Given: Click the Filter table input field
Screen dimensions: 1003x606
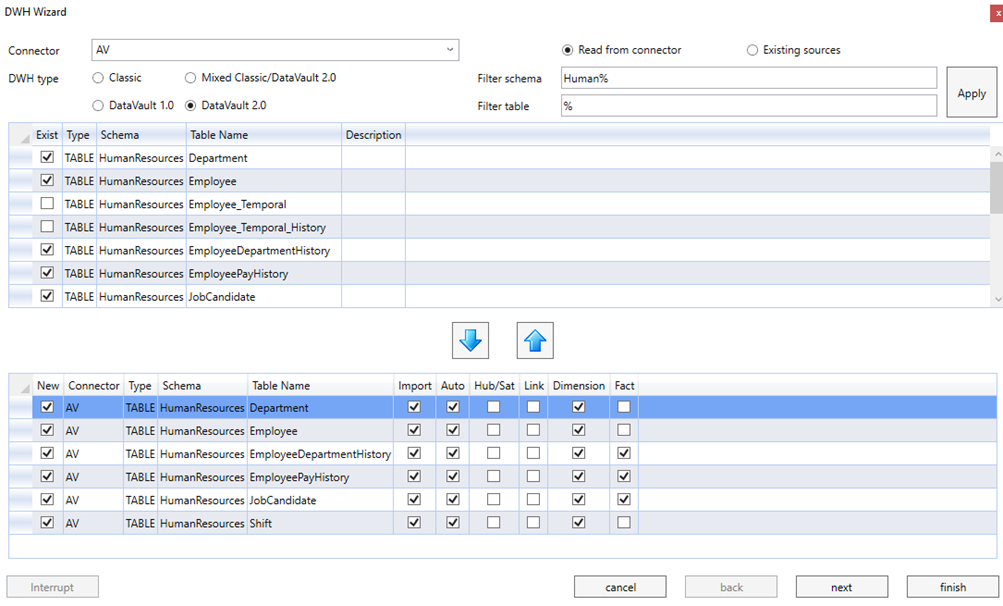Looking at the screenshot, I should (748, 106).
